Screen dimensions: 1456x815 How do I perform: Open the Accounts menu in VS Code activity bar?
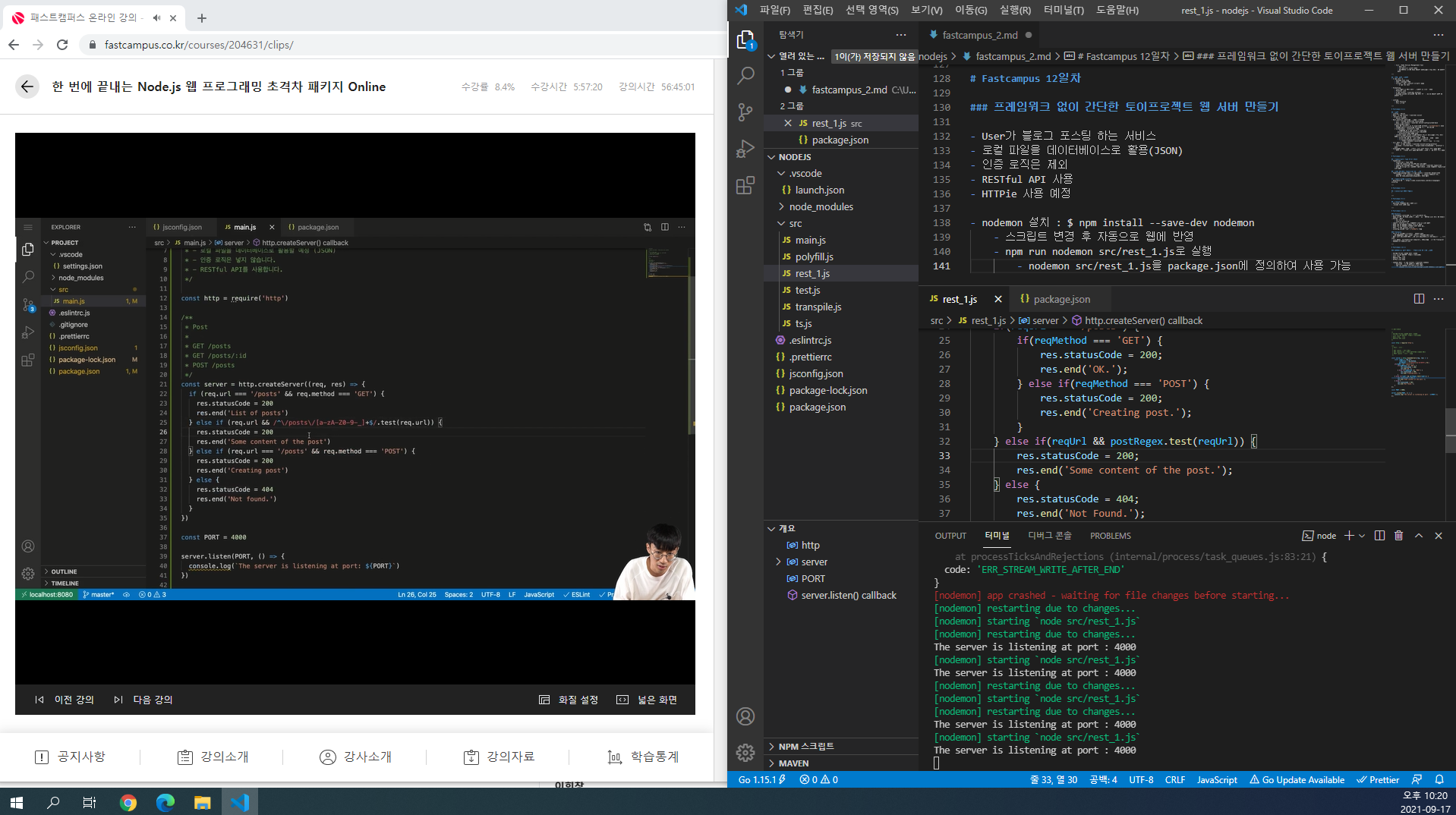pyautogui.click(x=745, y=716)
